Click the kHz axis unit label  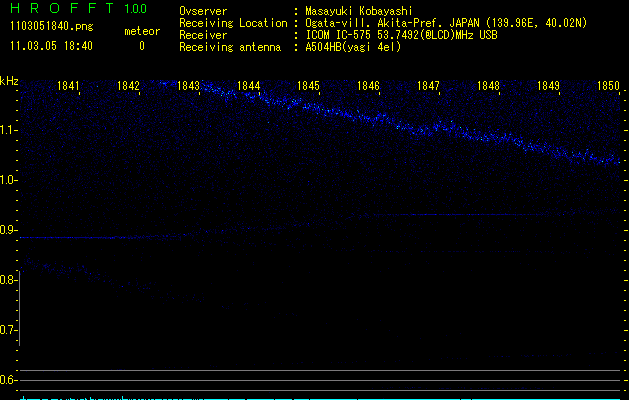(x=9, y=81)
